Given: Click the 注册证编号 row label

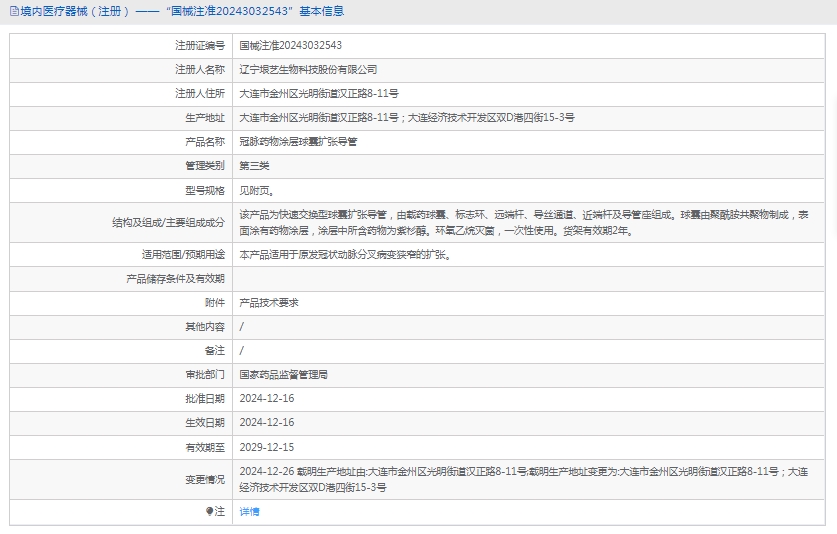Looking at the screenshot, I should 200,46.
